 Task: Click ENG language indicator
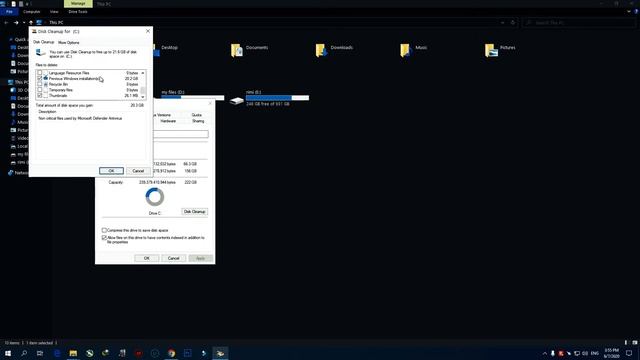click(x=595, y=353)
